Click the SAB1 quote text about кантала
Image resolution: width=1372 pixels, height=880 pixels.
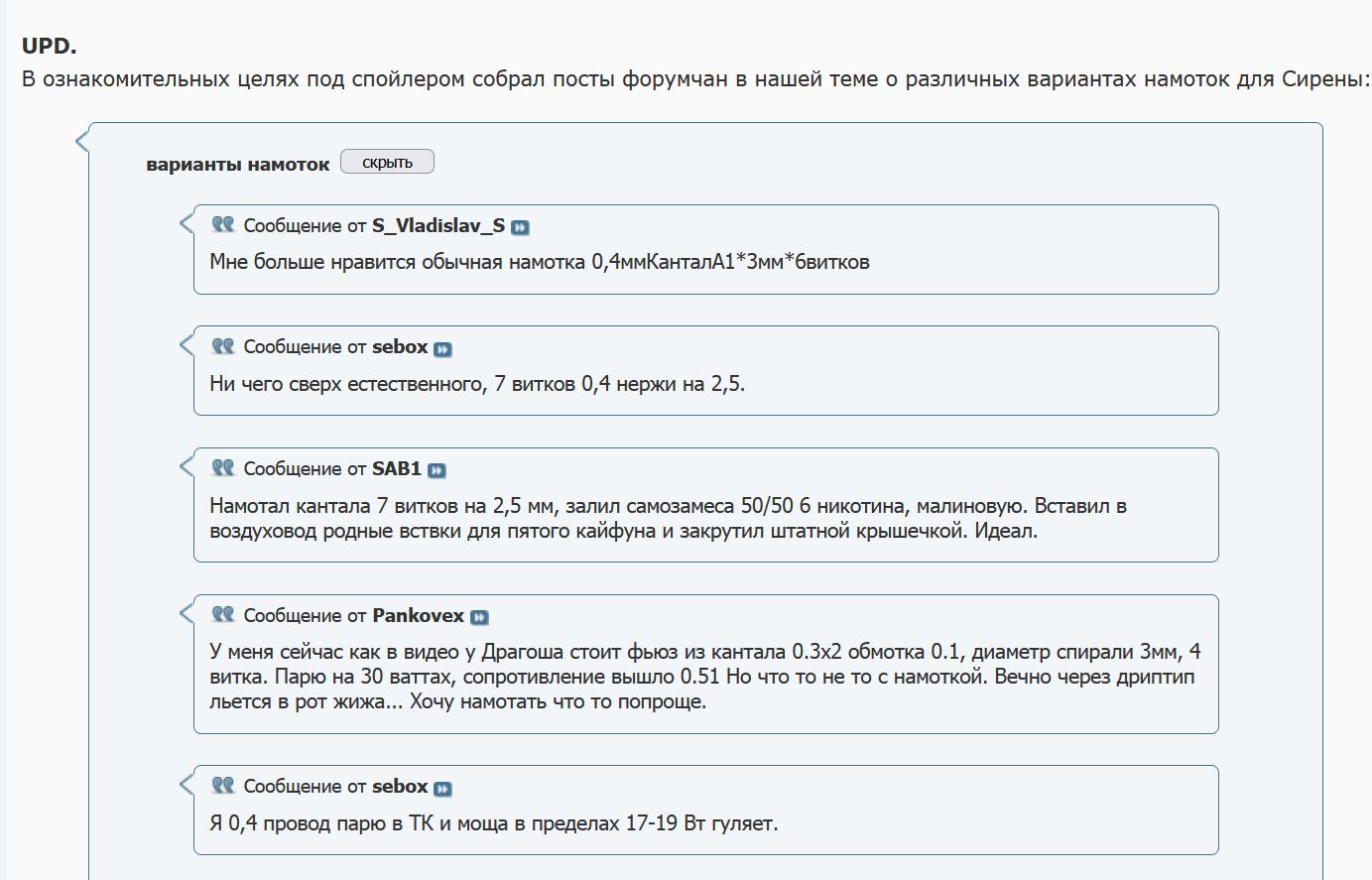[x=668, y=518]
